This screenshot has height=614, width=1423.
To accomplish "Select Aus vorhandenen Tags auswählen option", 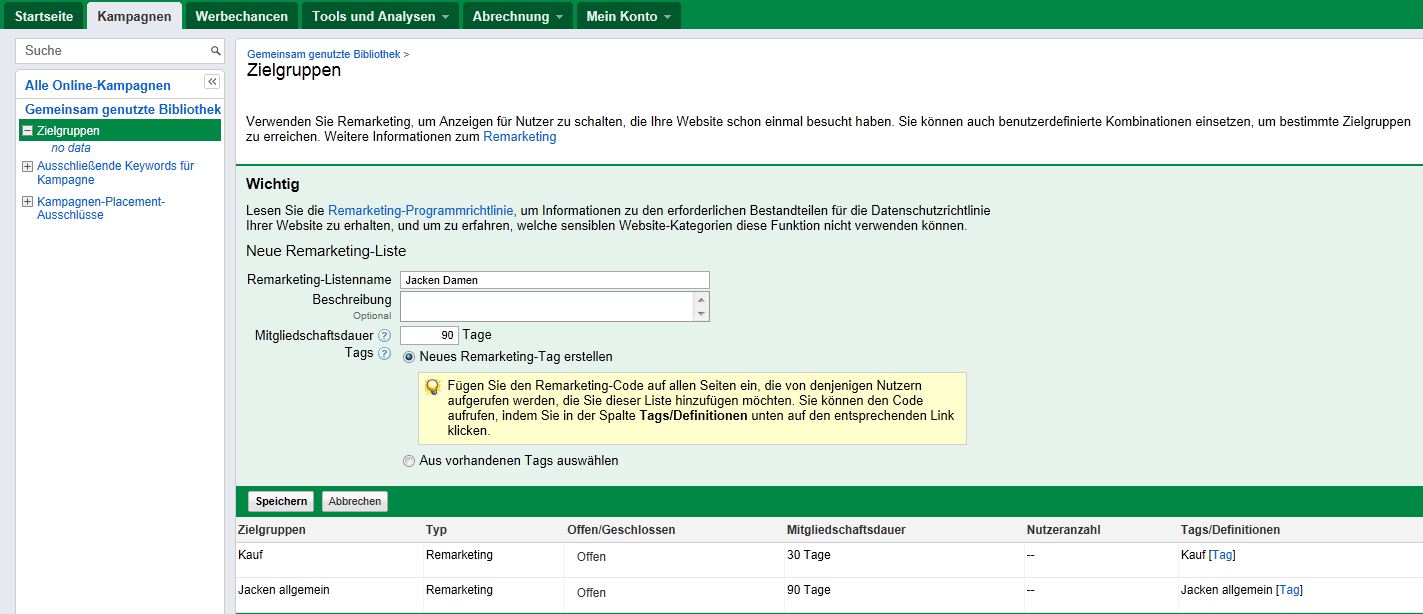I will click(x=408, y=461).
